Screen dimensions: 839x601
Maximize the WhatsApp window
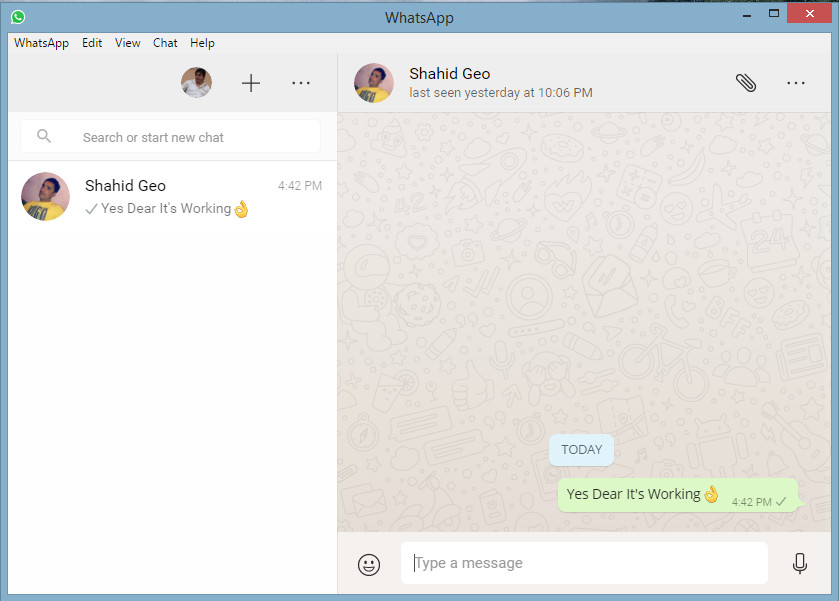(x=774, y=13)
